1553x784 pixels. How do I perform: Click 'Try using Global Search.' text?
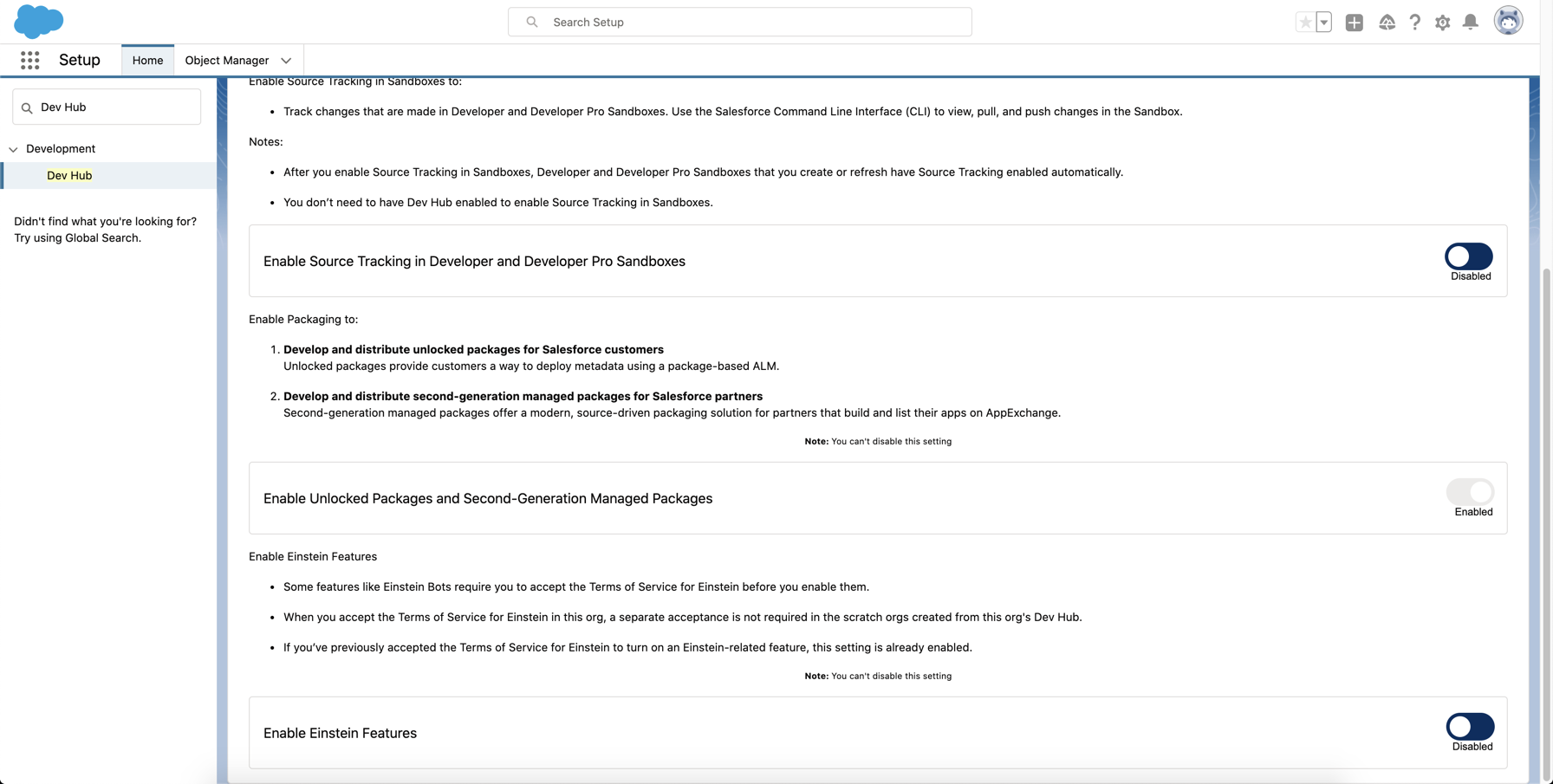click(x=77, y=237)
